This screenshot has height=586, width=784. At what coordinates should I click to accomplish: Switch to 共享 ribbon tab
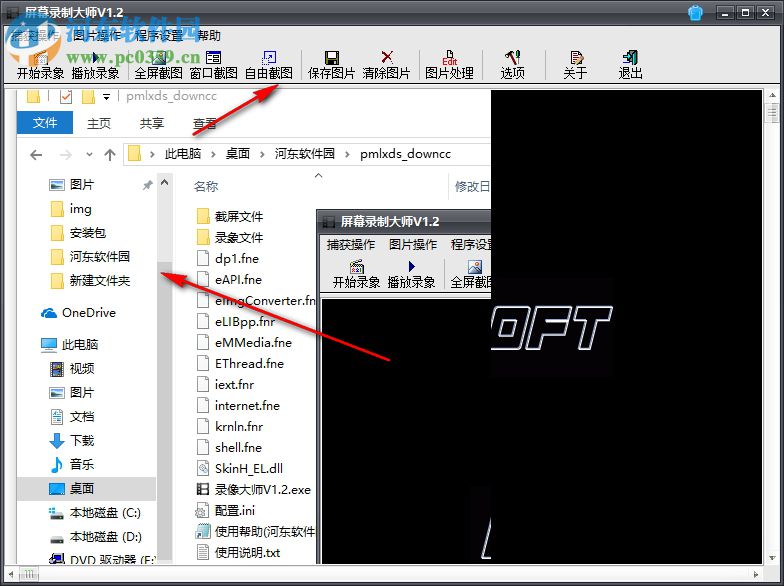pyautogui.click(x=152, y=123)
